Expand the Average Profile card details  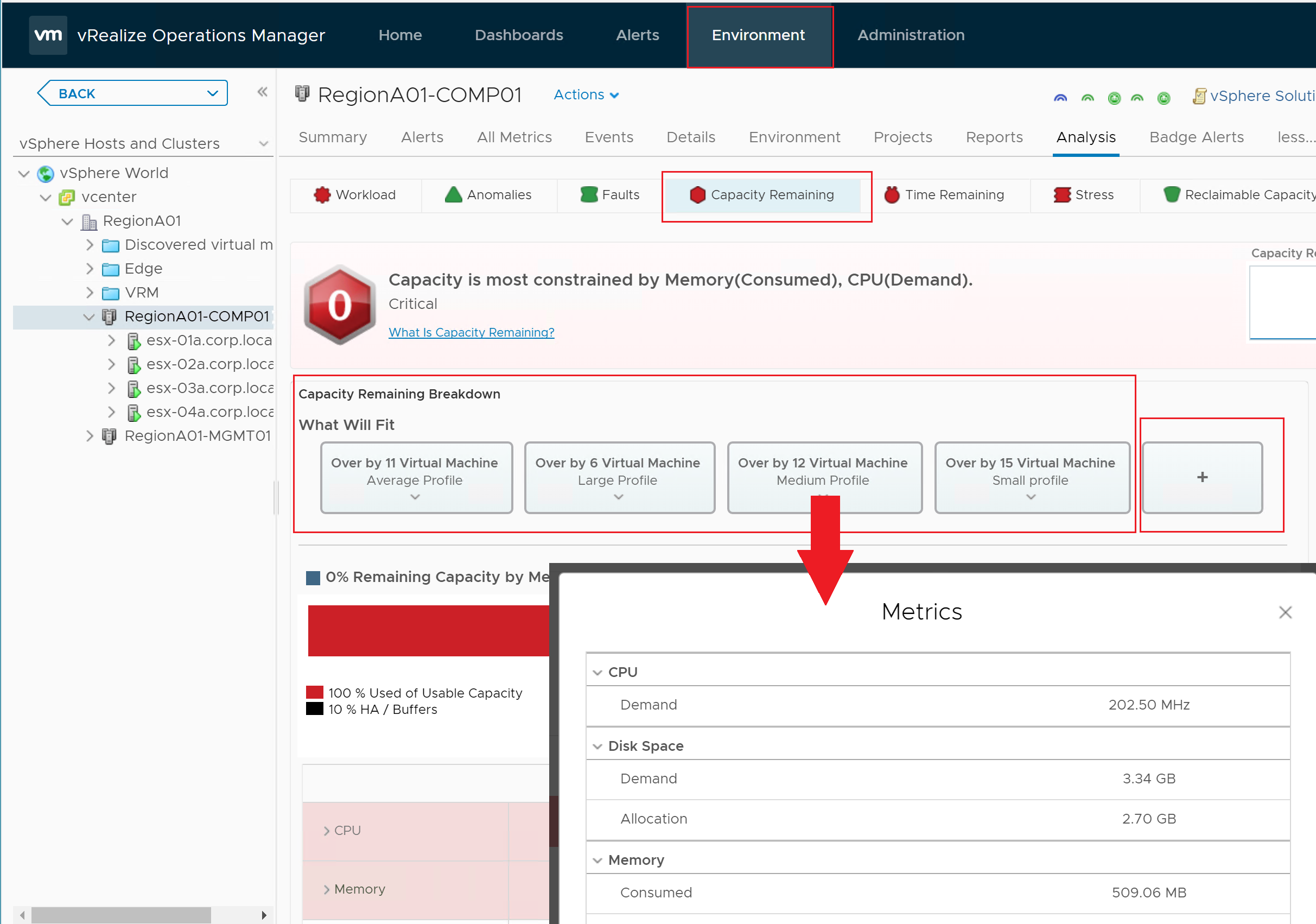click(x=415, y=497)
